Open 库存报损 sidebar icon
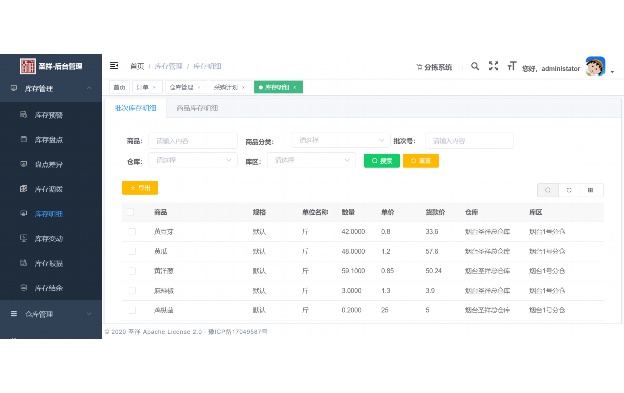624x393 pixels. point(23,263)
